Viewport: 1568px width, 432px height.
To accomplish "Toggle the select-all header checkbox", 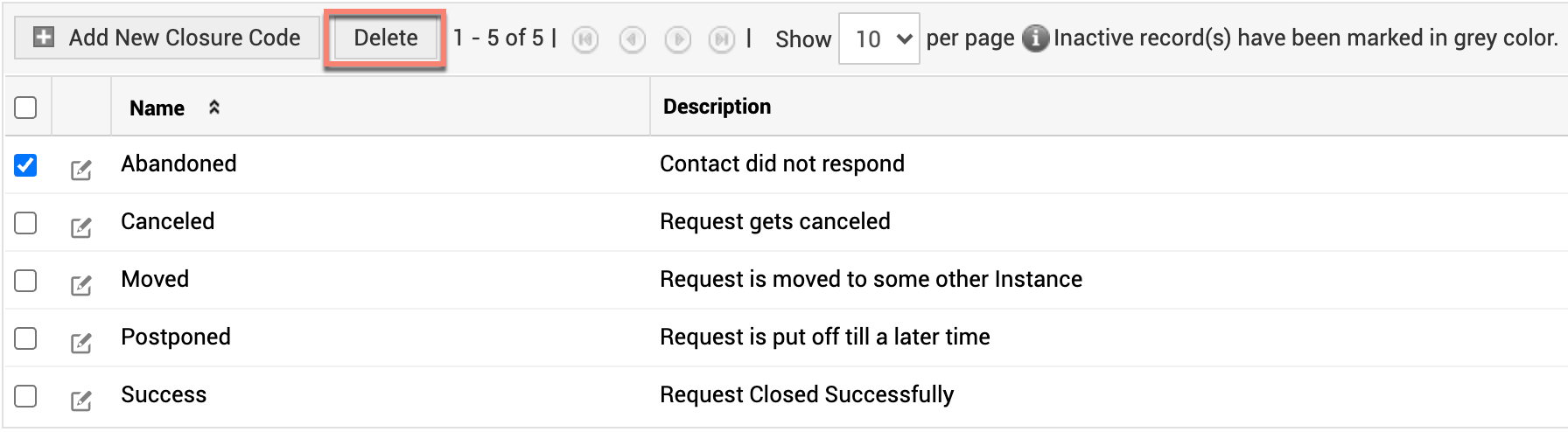I will 25,108.
